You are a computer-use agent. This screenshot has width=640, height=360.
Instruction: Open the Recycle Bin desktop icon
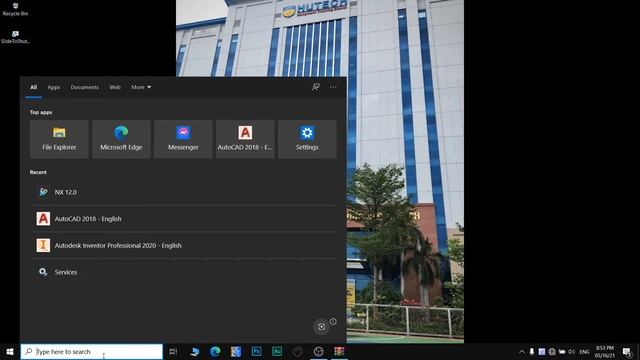[x=15, y=9]
